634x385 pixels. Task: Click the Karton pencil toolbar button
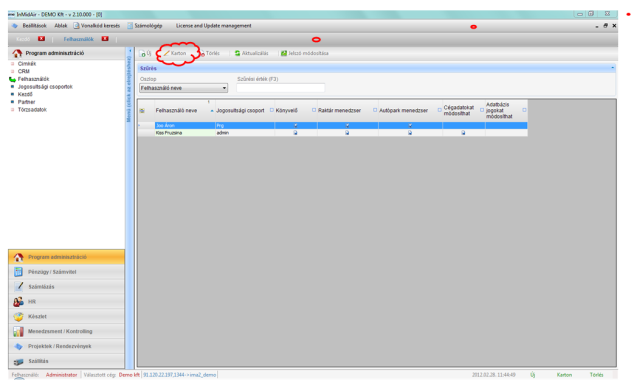coord(175,53)
